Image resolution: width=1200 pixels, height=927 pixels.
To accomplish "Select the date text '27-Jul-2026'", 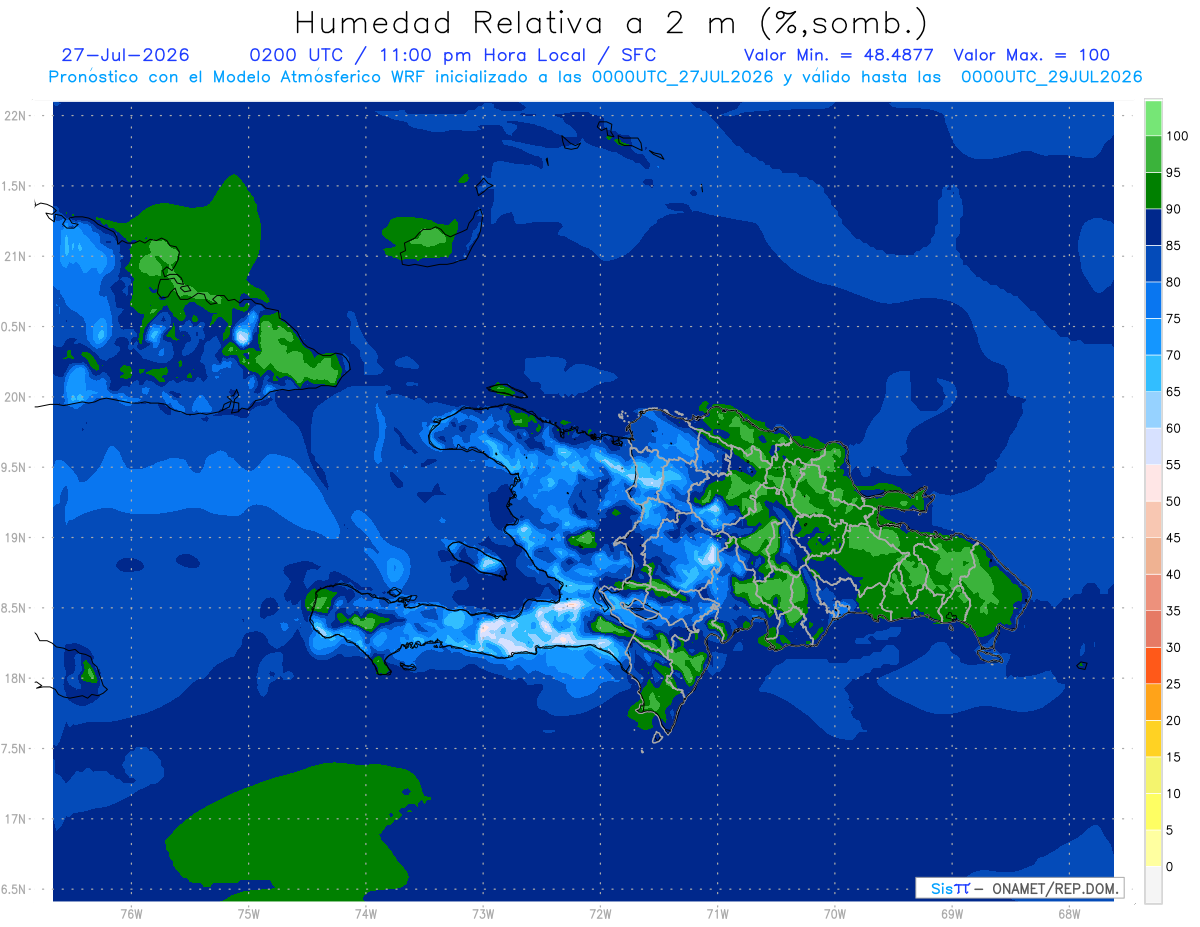I will (125, 55).
